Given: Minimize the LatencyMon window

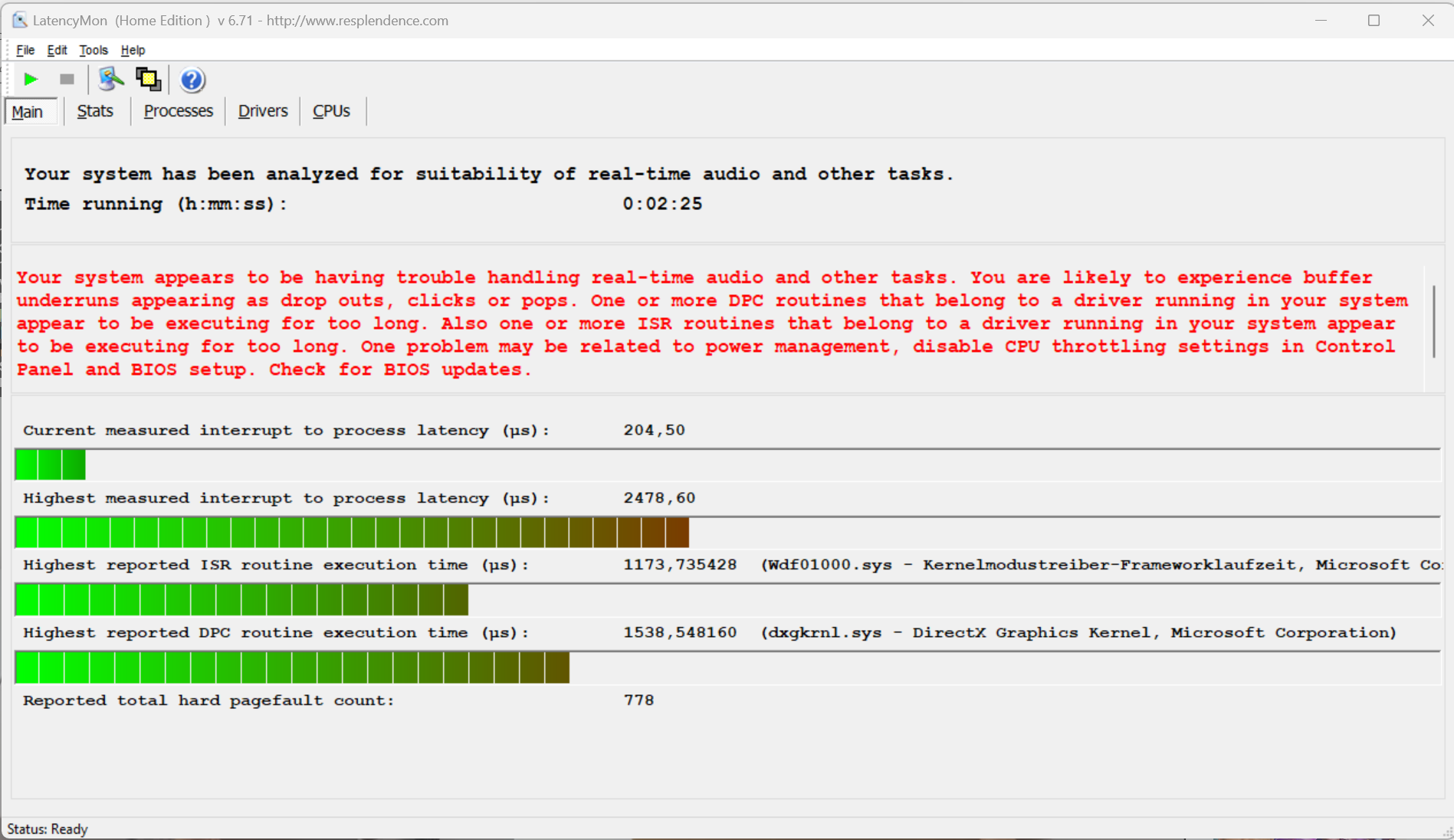Looking at the screenshot, I should (x=1321, y=21).
